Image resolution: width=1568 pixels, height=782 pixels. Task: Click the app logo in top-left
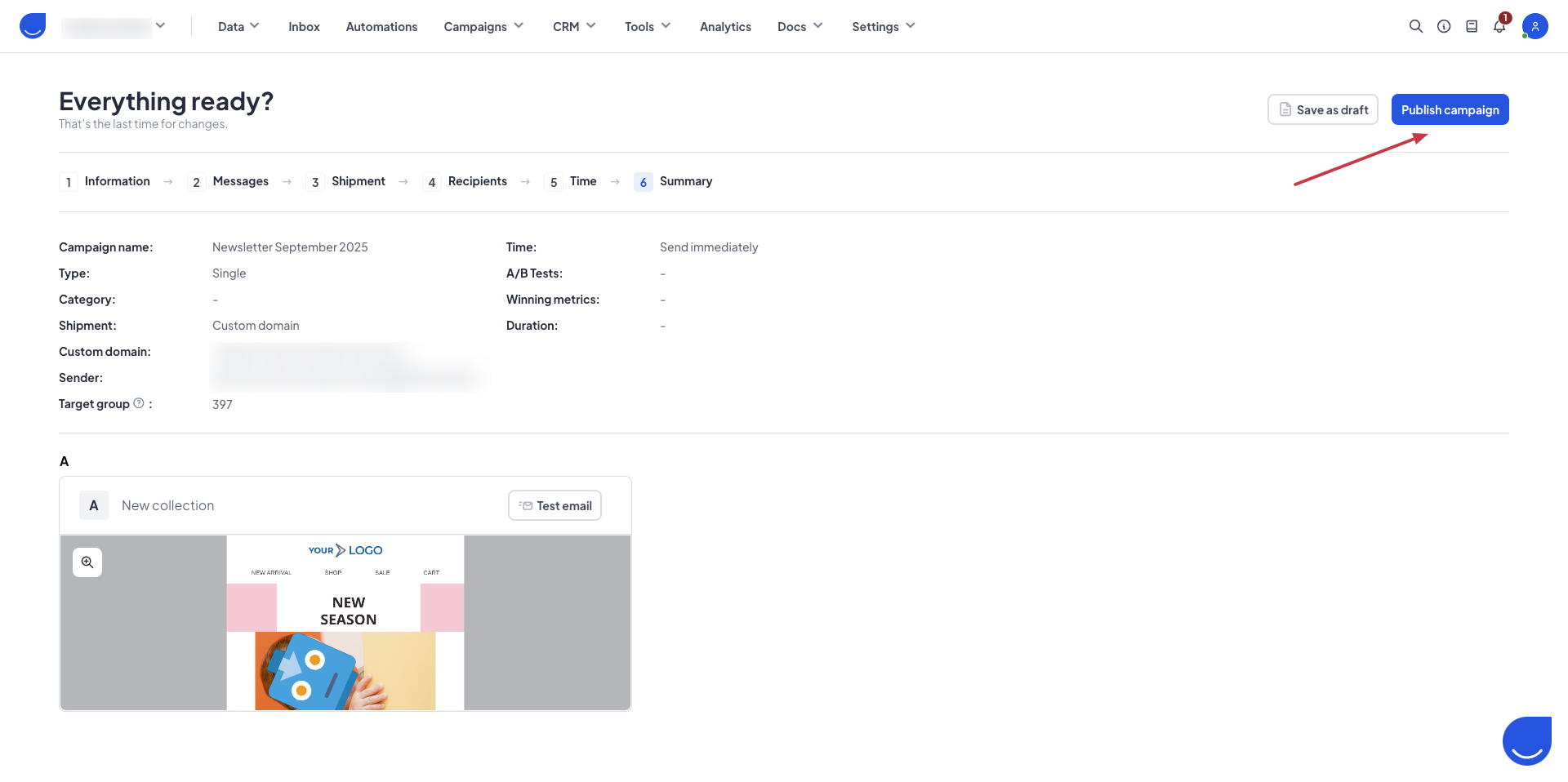[x=33, y=26]
